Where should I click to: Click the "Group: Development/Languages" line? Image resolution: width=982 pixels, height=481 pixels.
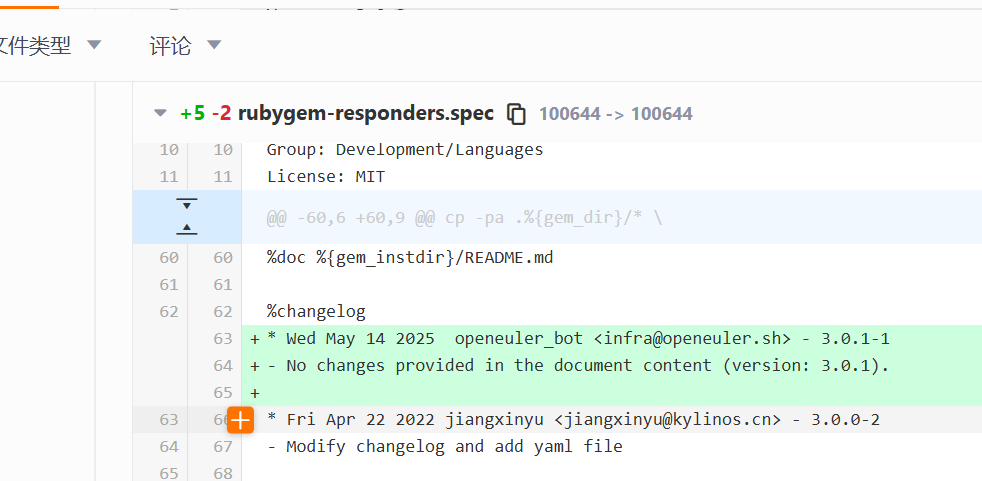tap(404, 150)
